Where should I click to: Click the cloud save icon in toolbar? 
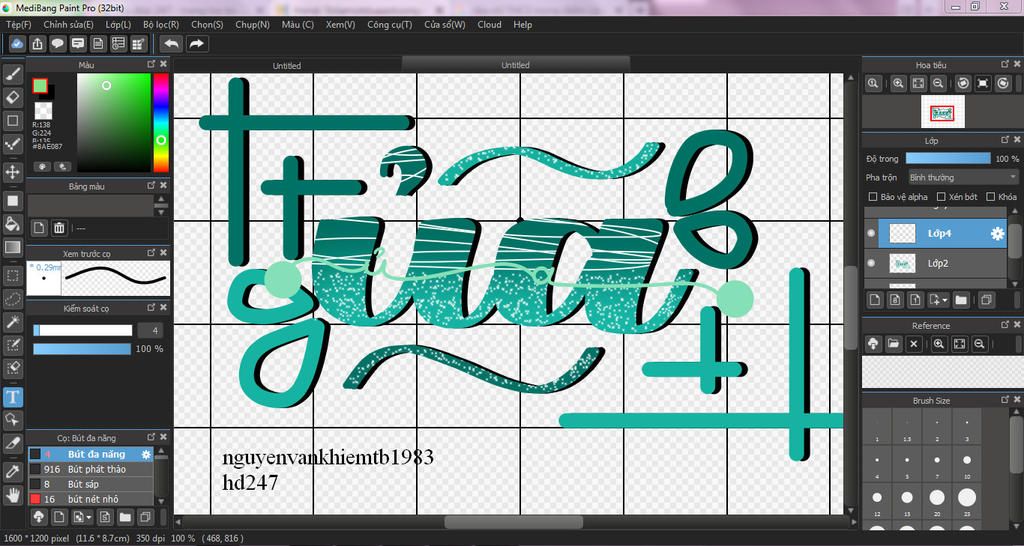point(18,44)
